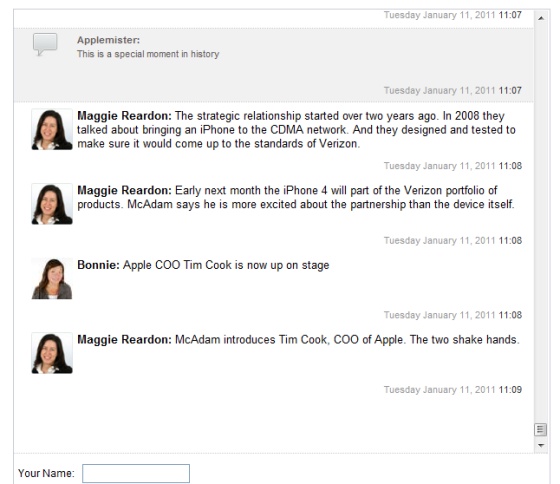Click the scrollbar thumb handle

(x=540, y=429)
